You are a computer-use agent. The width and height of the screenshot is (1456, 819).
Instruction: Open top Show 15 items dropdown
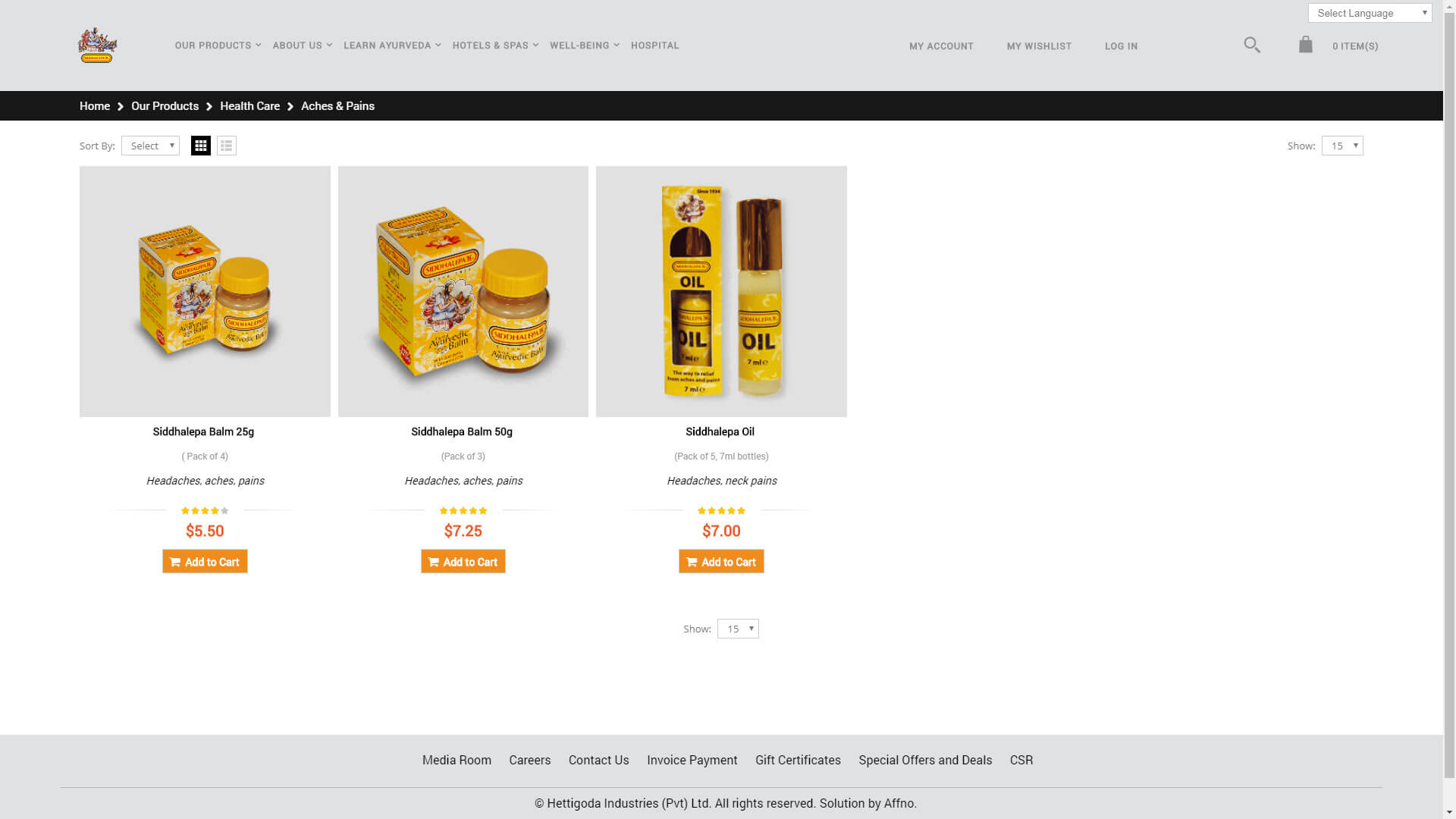tap(1342, 146)
